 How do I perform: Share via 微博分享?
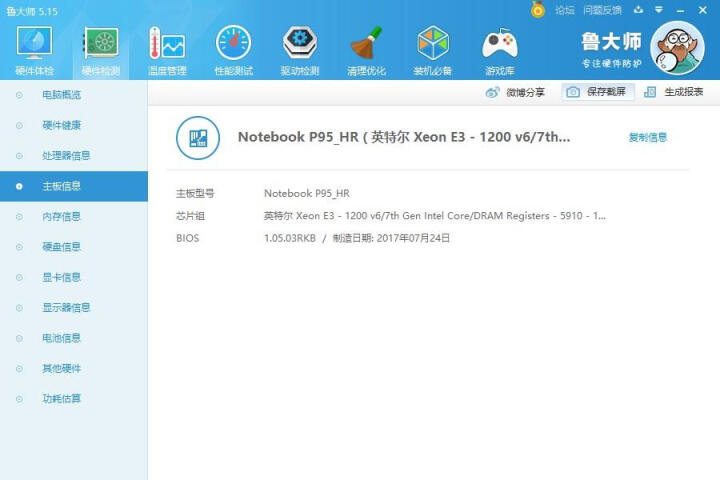pyautogui.click(x=515, y=92)
